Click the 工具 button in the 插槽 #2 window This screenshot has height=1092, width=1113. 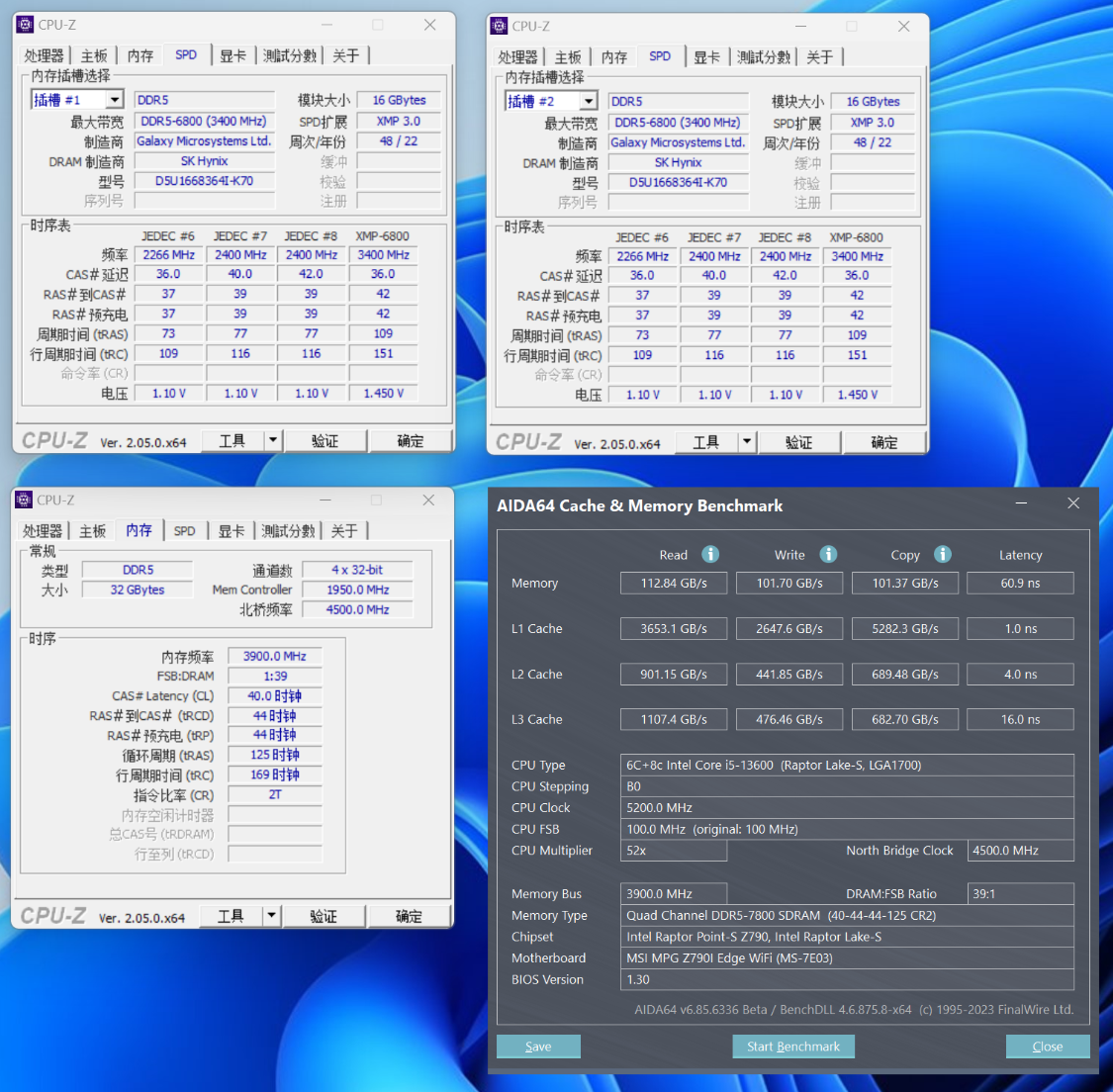[x=706, y=442]
